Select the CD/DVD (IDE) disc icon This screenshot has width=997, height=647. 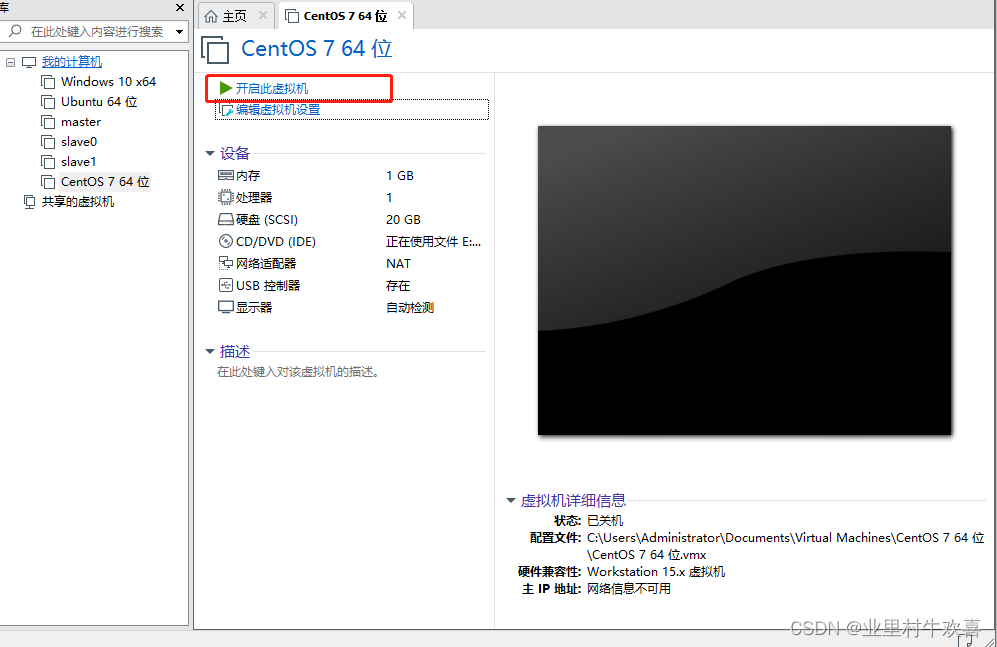pos(226,242)
